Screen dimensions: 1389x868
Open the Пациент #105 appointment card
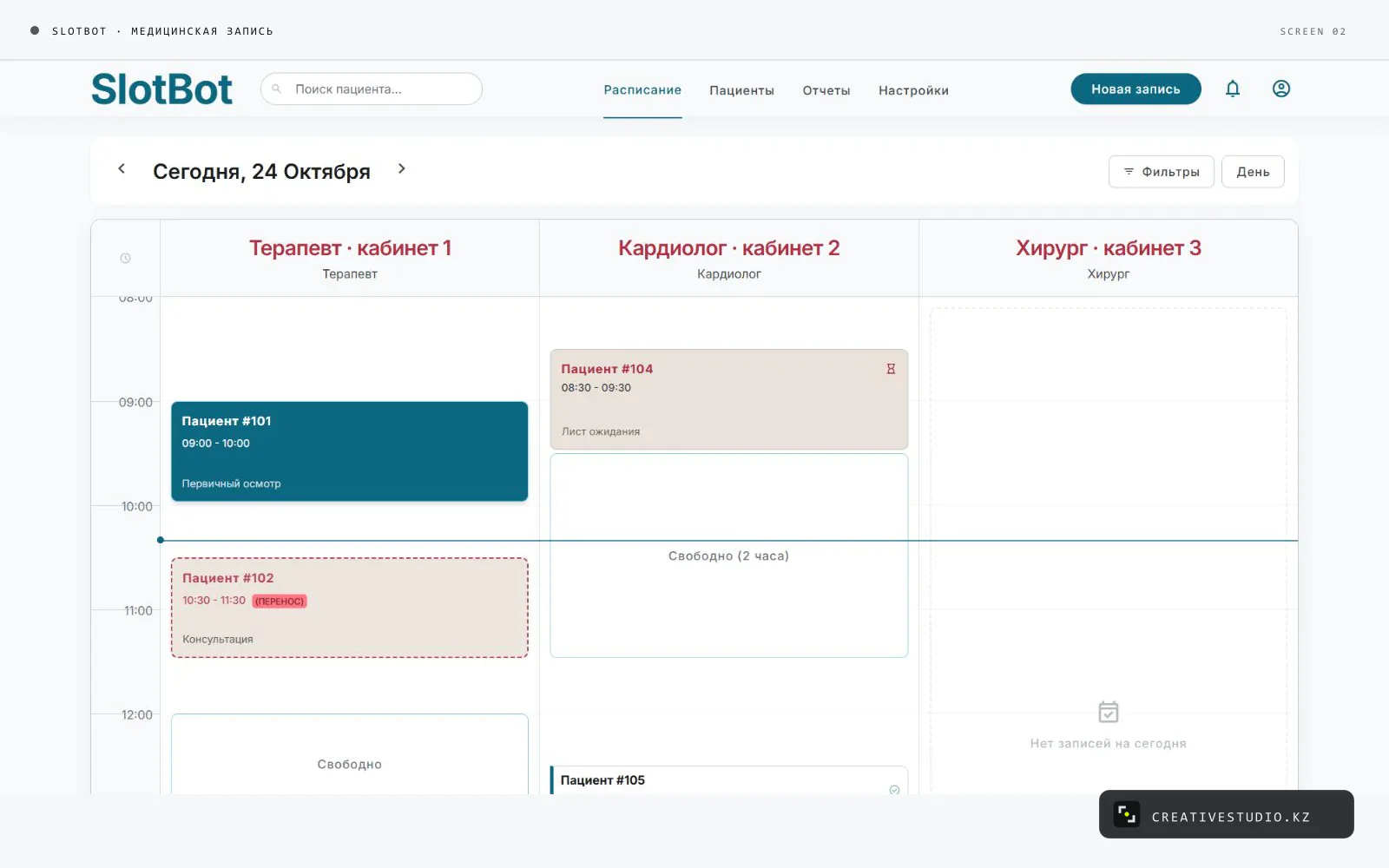729,780
